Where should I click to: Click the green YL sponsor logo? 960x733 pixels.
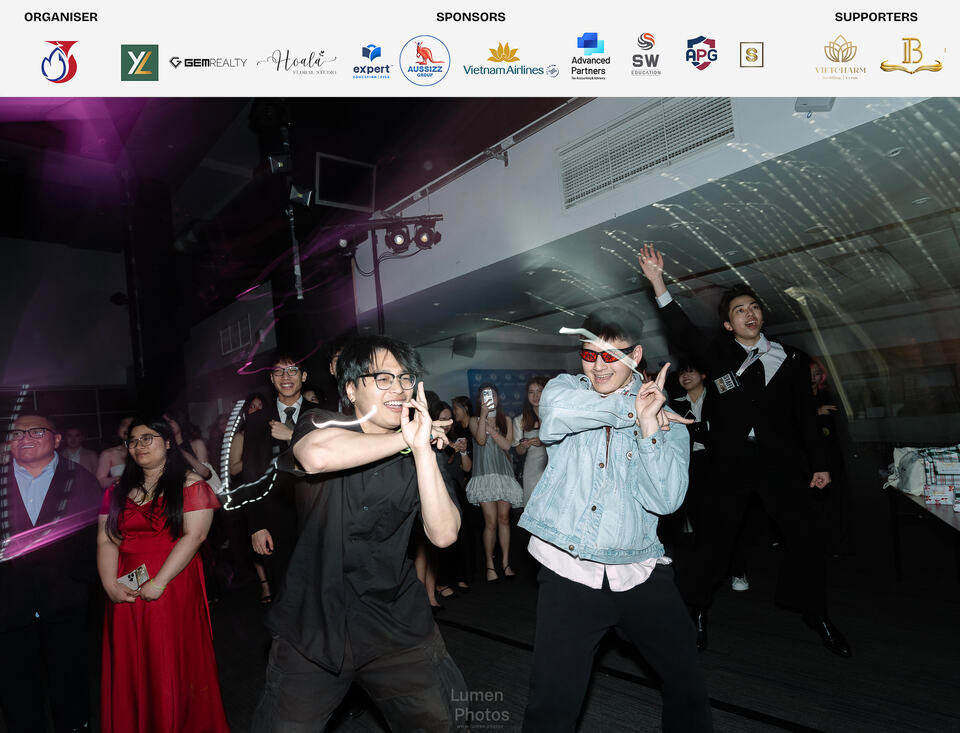click(140, 62)
